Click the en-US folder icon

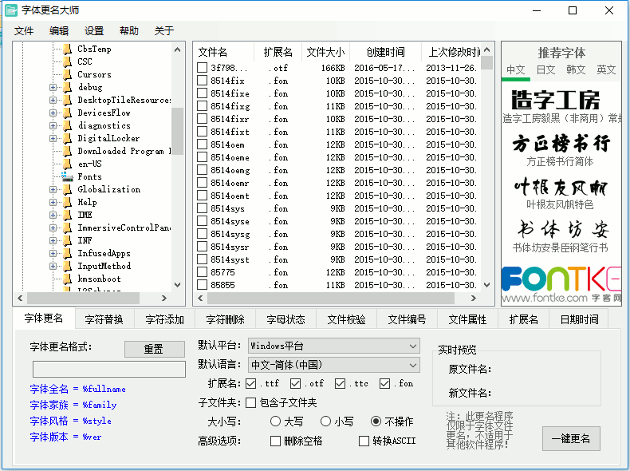pyautogui.click(x=68, y=164)
